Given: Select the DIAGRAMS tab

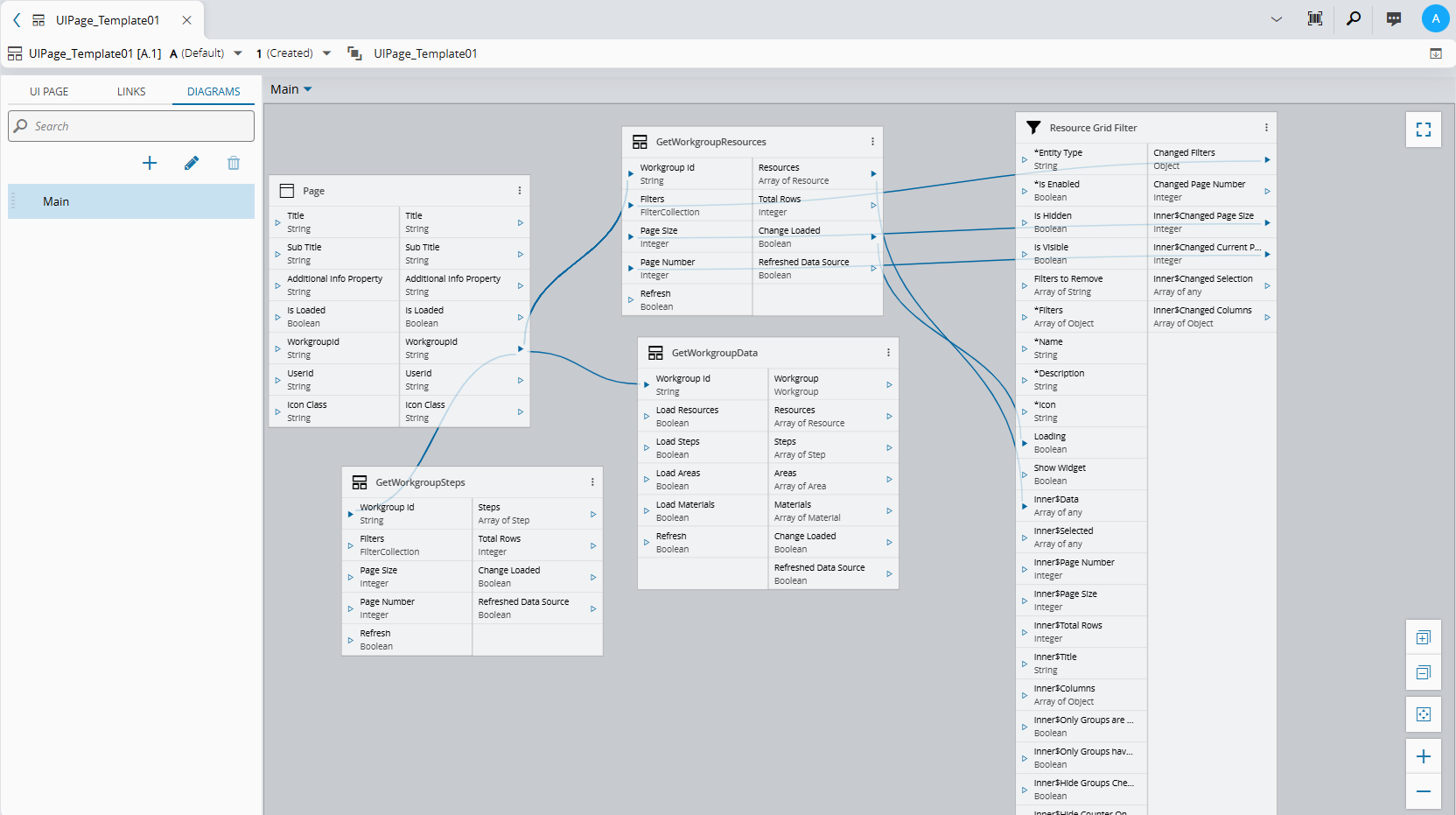Looking at the screenshot, I should tap(213, 91).
